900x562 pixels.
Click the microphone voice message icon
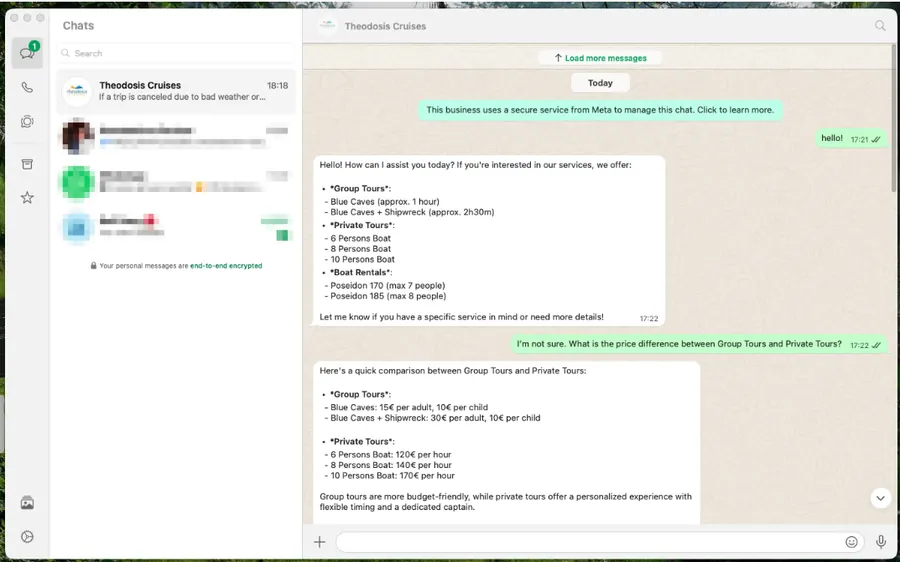click(x=880, y=541)
